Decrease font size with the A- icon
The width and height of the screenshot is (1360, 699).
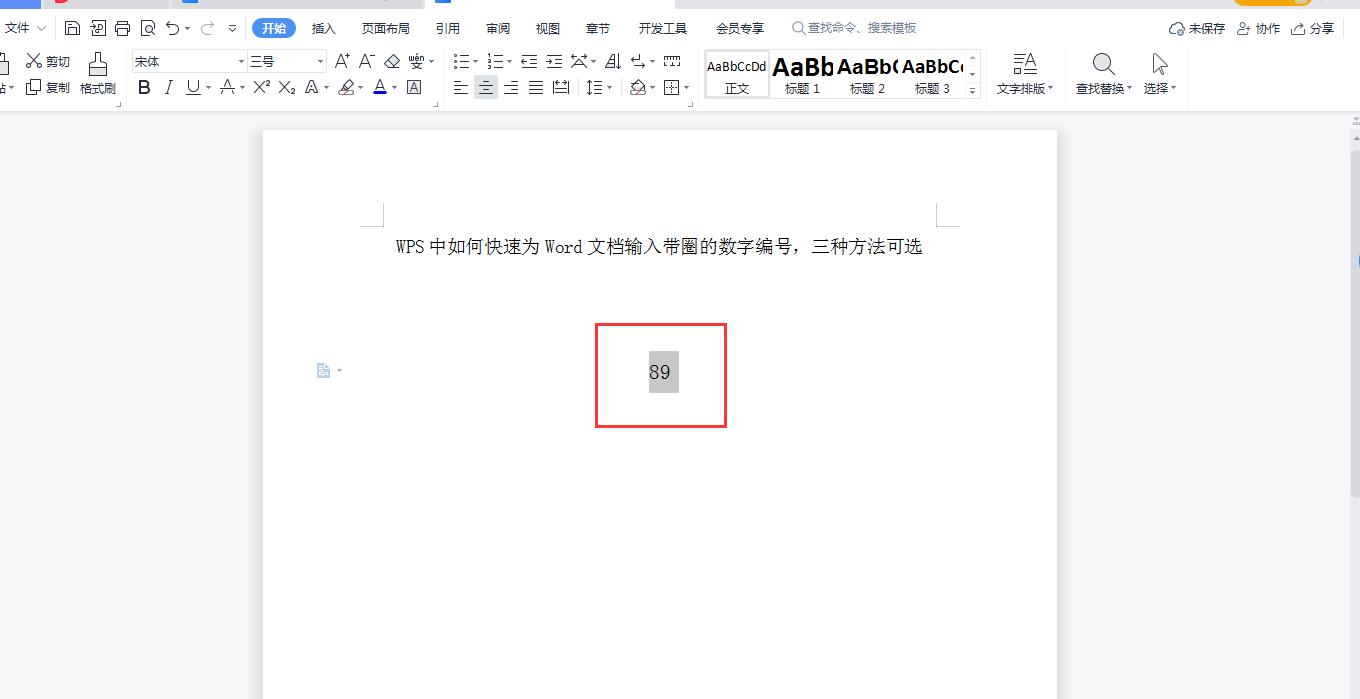pyautogui.click(x=367, y=61)
